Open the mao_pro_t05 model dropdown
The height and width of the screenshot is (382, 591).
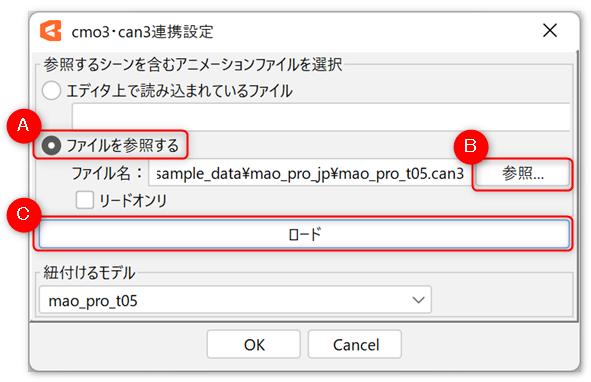(235, 300)
